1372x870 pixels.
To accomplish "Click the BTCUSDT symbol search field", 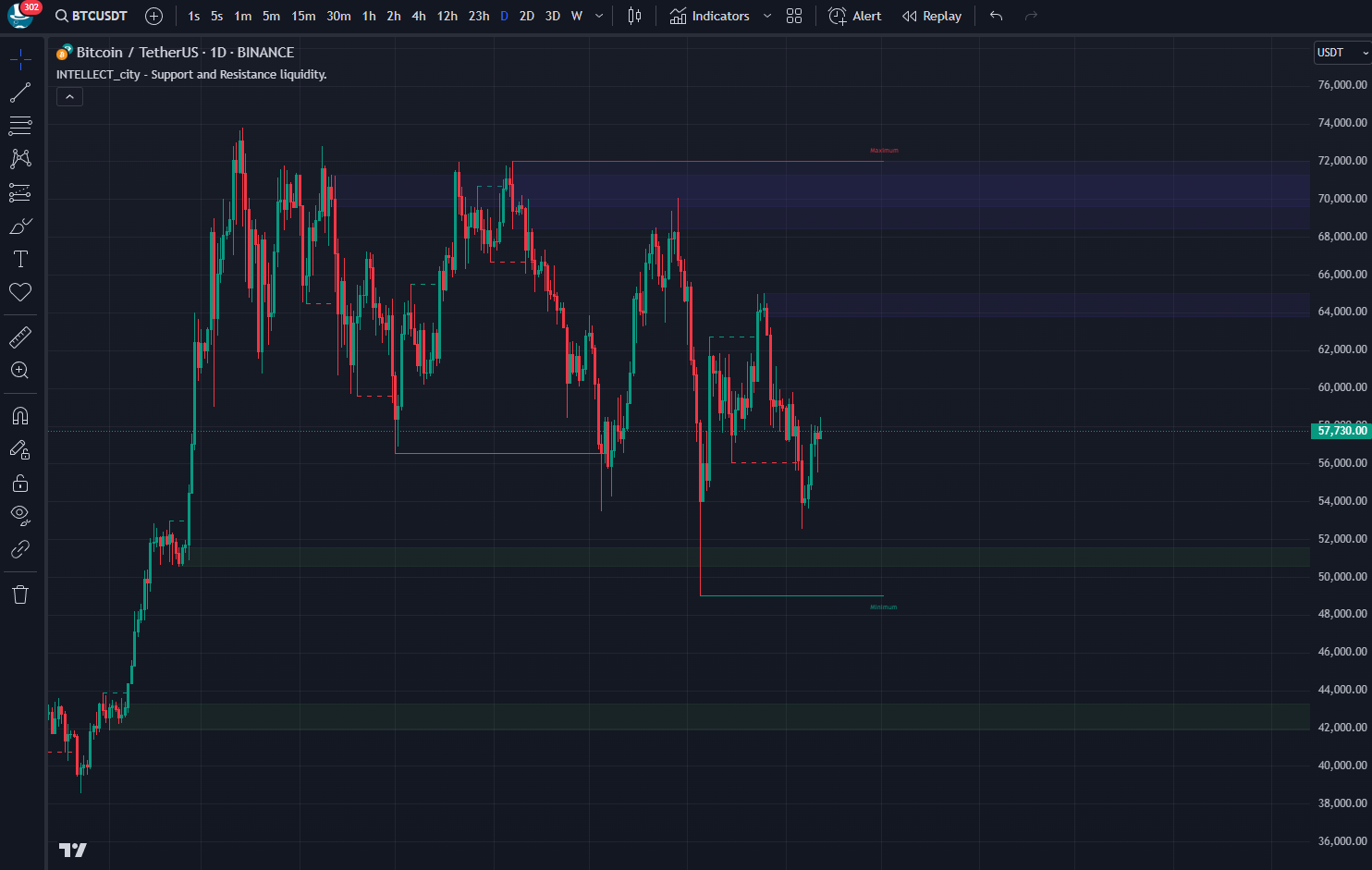I will pyautogui.click(x=92, y=16).
